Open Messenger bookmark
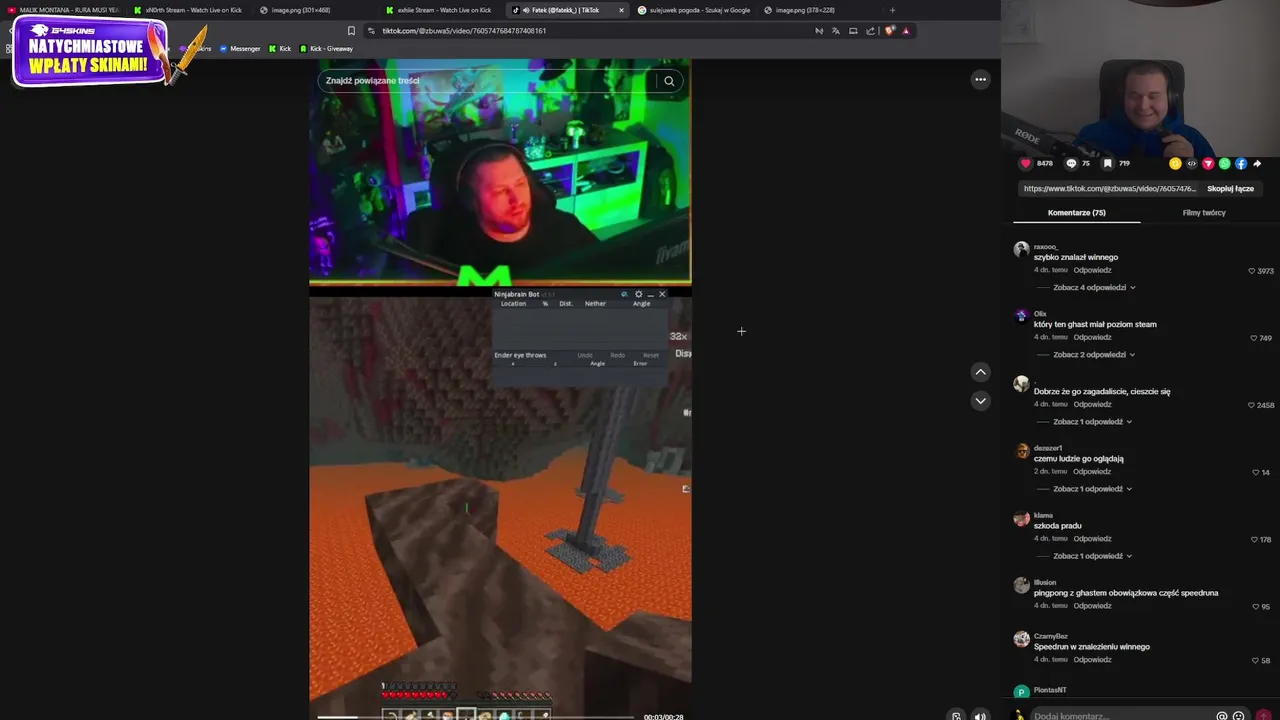Image resolution: width=1280 pixels, height=720 pixels. point(240,48)
